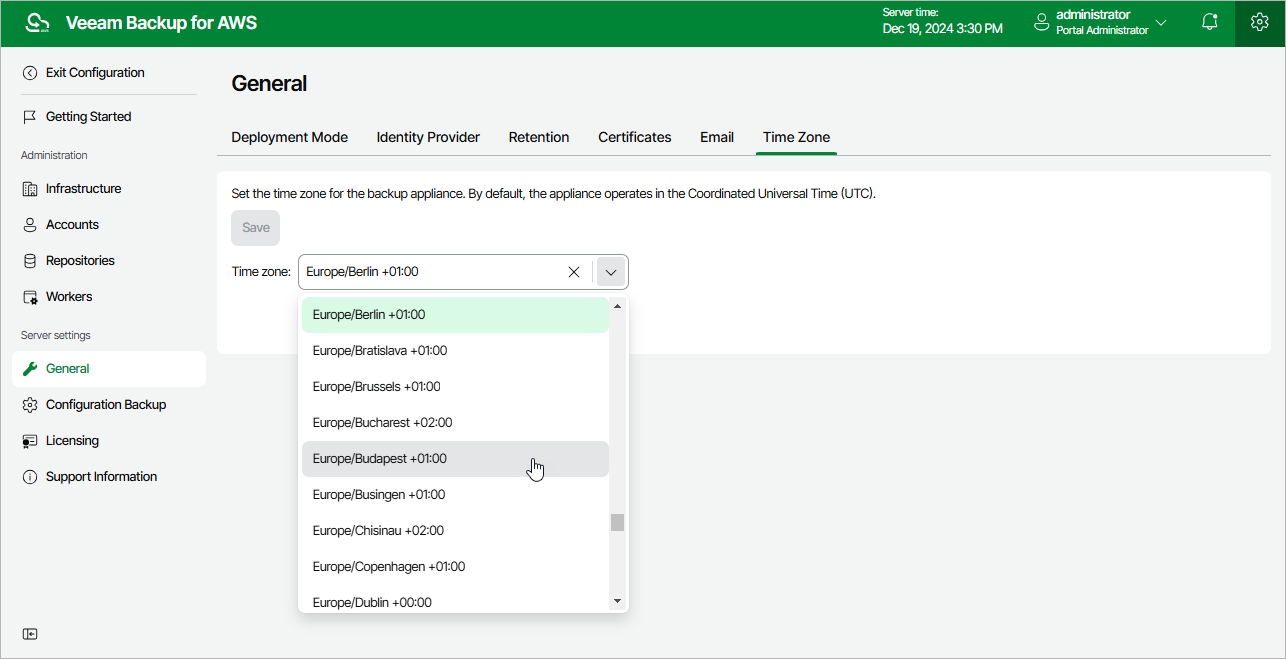
Task: Switch to the Retention tab
Action: pyautogui.click(x=539, y=137)
